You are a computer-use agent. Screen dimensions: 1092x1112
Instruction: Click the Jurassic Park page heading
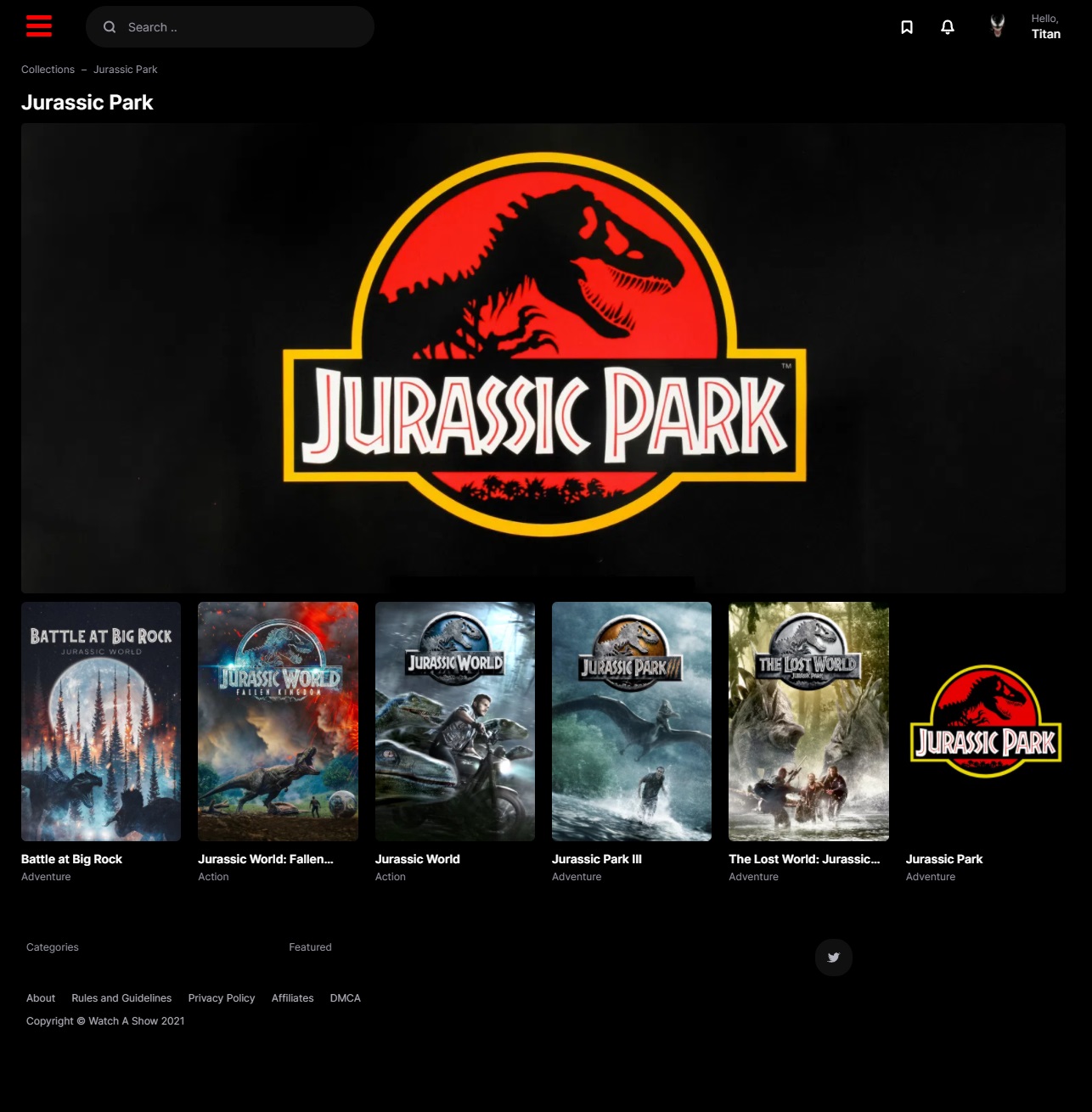(x=87, y=103)
